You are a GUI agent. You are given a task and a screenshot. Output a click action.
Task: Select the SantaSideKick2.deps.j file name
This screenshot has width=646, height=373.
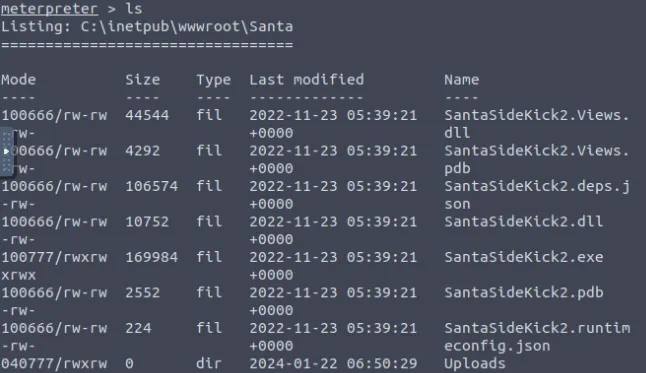537,186
